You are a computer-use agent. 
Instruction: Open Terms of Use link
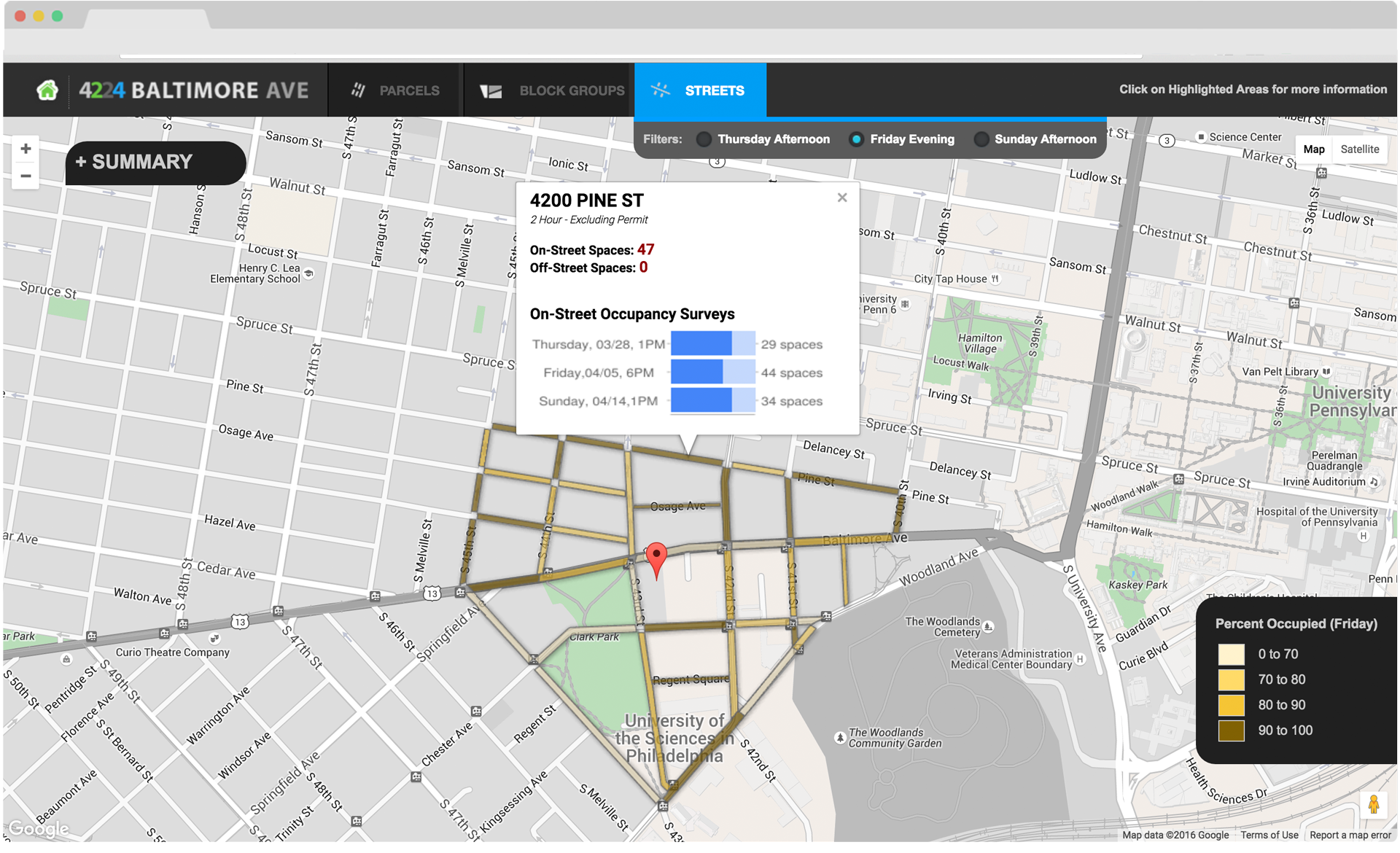[x=1269, y=835]
